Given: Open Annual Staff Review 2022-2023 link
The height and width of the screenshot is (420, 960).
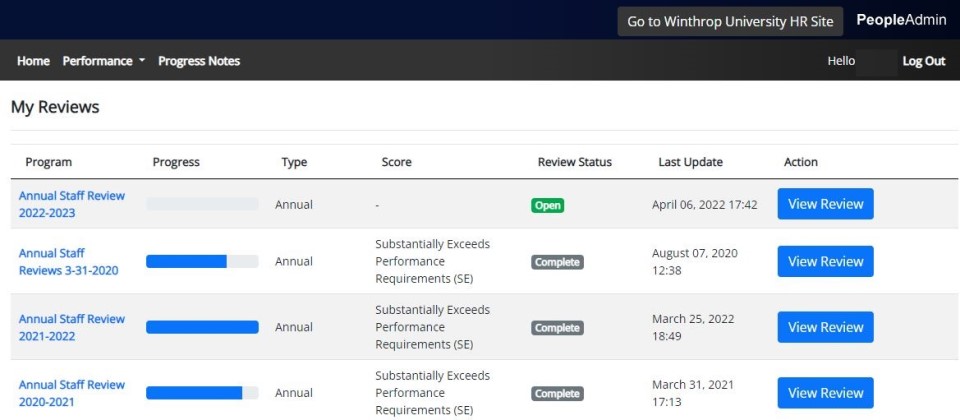Looking at the screenshot, I should tap(71, 204).
